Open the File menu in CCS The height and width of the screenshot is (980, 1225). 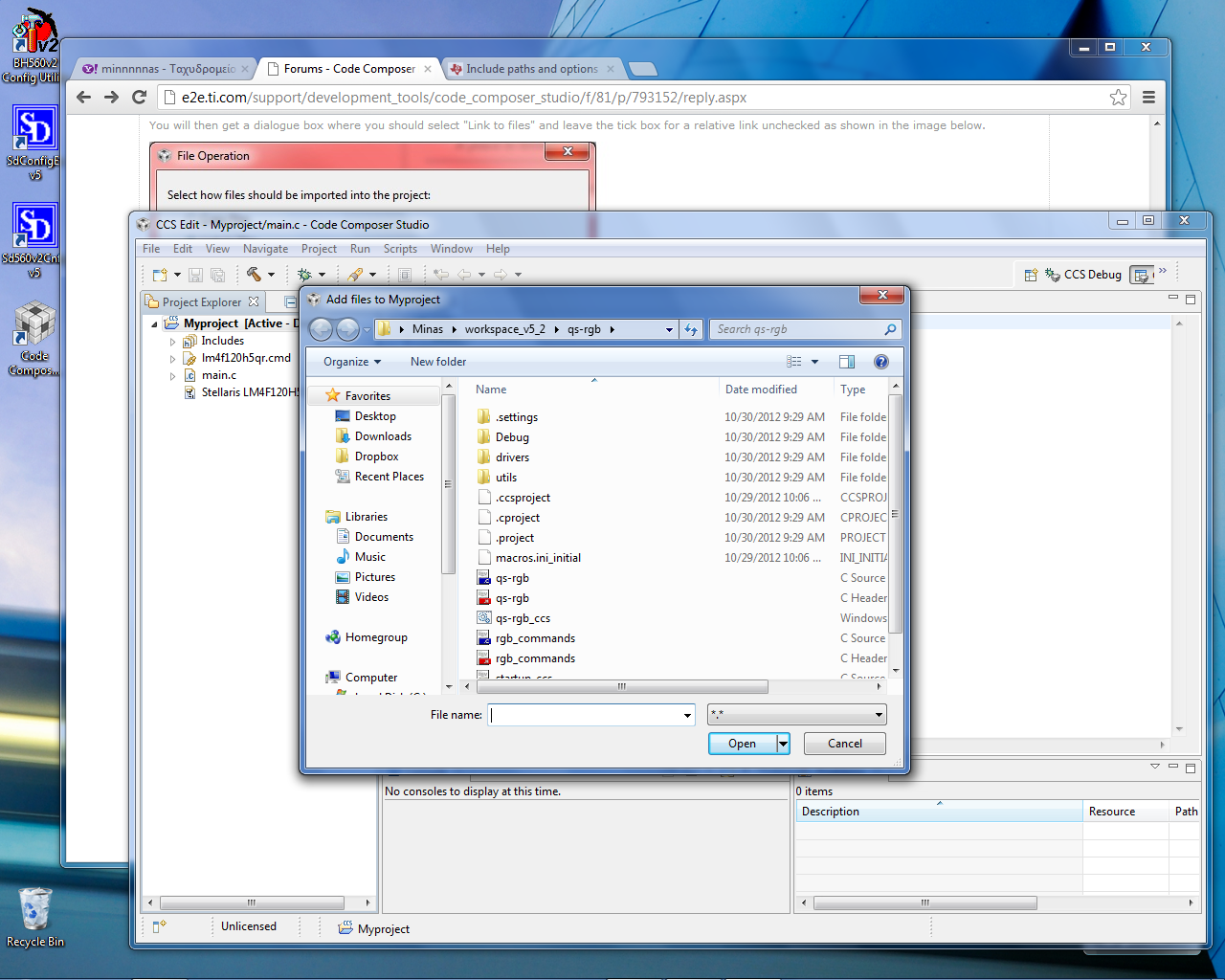pyautogui.click(x=151, y=249)
